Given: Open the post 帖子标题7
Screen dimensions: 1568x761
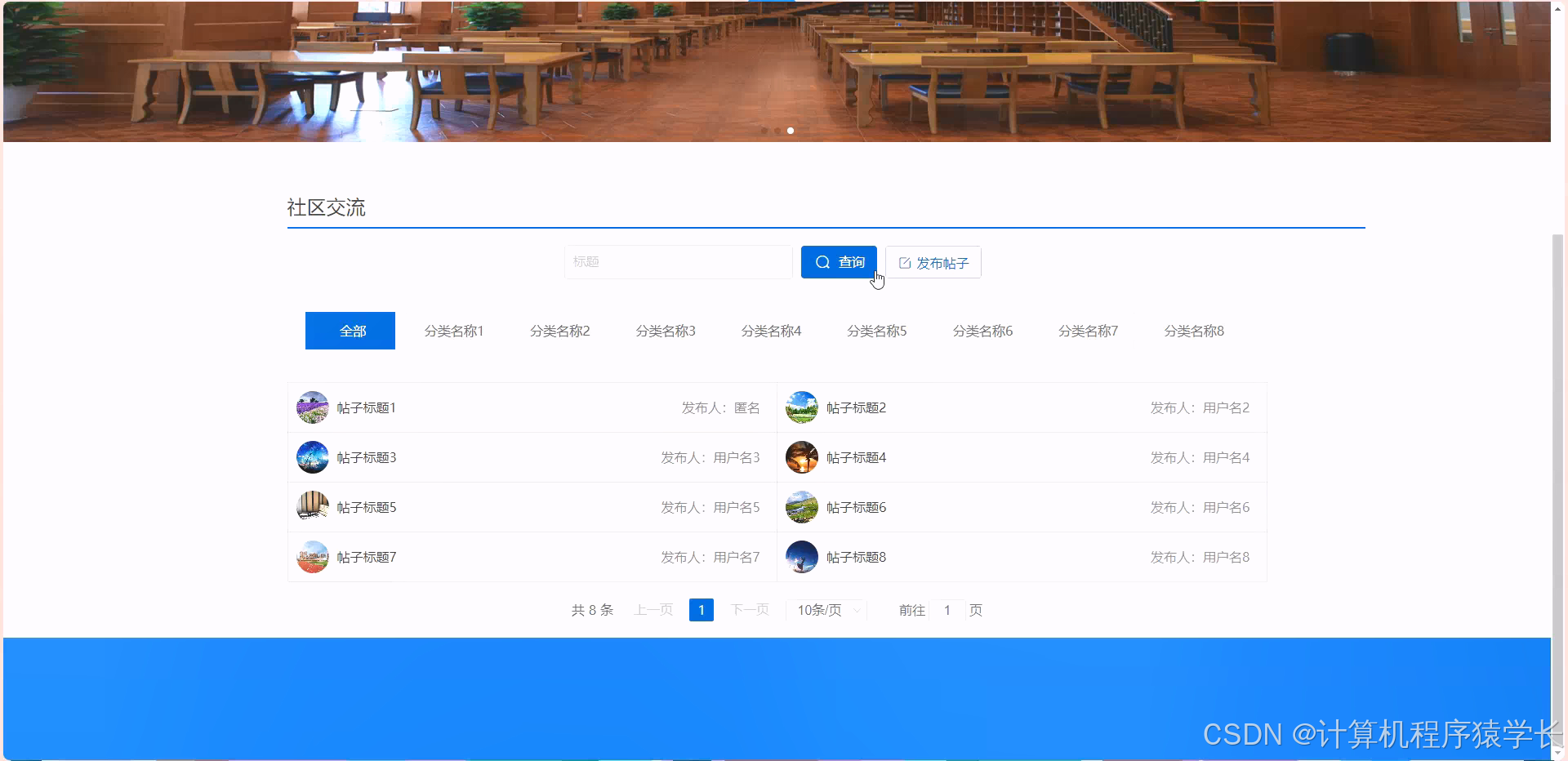Looking at the screenshot, I should point(365,557).
